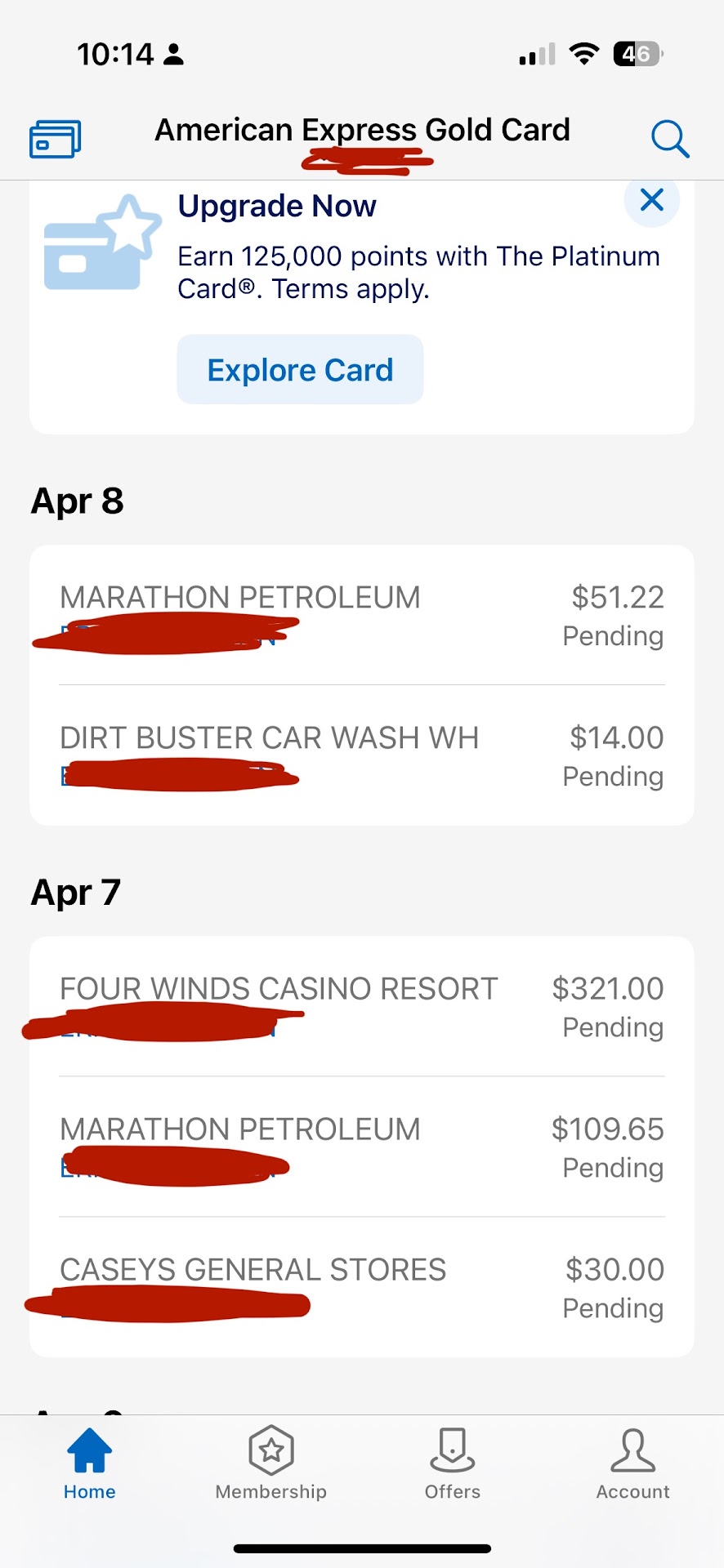Tap the $14.00 pending amount

tap(616, 738)
